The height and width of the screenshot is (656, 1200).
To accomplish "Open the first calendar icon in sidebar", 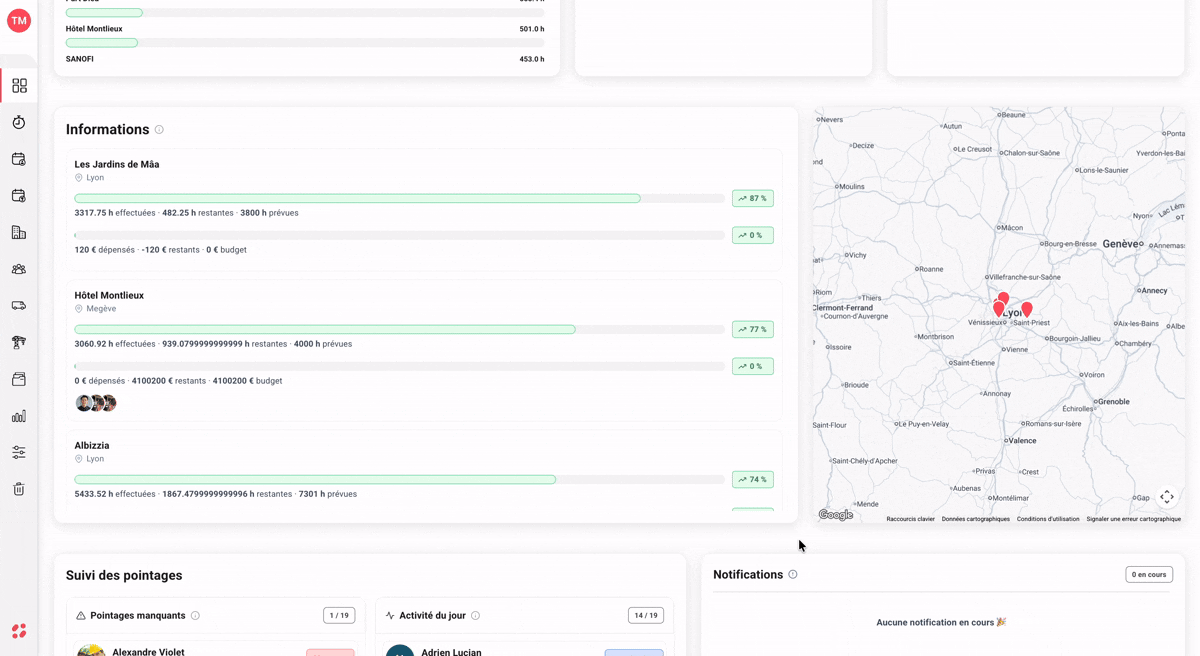I will coord(19,159).
